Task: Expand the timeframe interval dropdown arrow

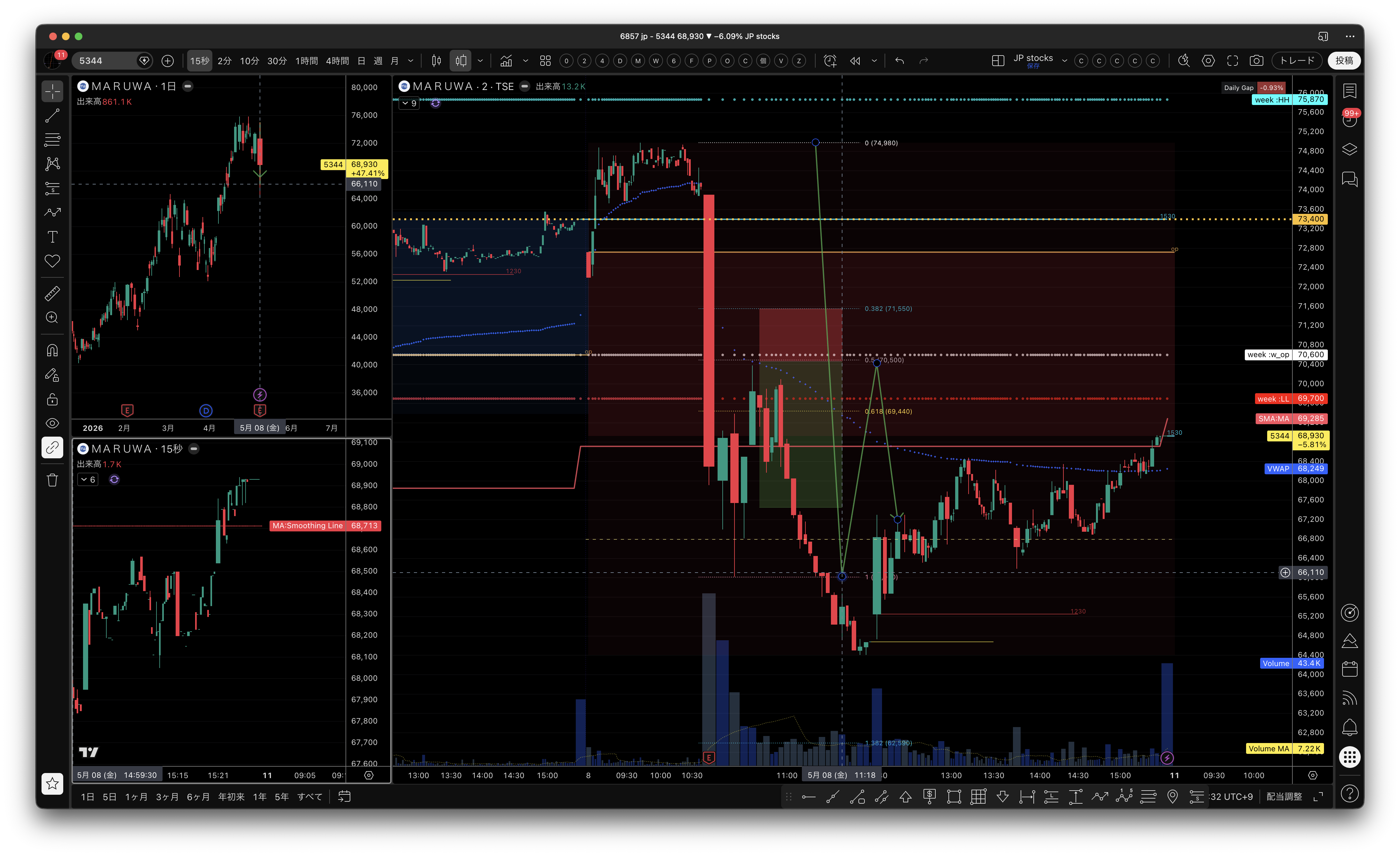Action: click(x=411, y=61)
